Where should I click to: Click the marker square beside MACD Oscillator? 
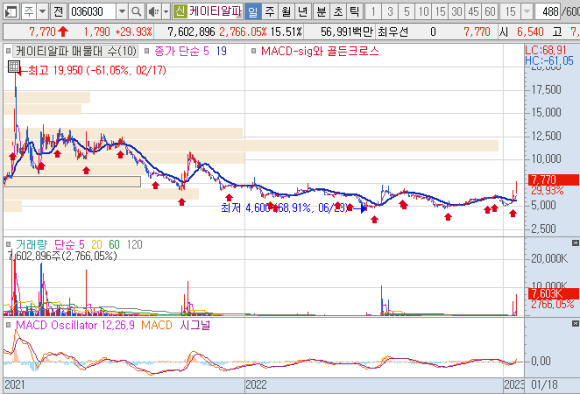pos(9,325)
